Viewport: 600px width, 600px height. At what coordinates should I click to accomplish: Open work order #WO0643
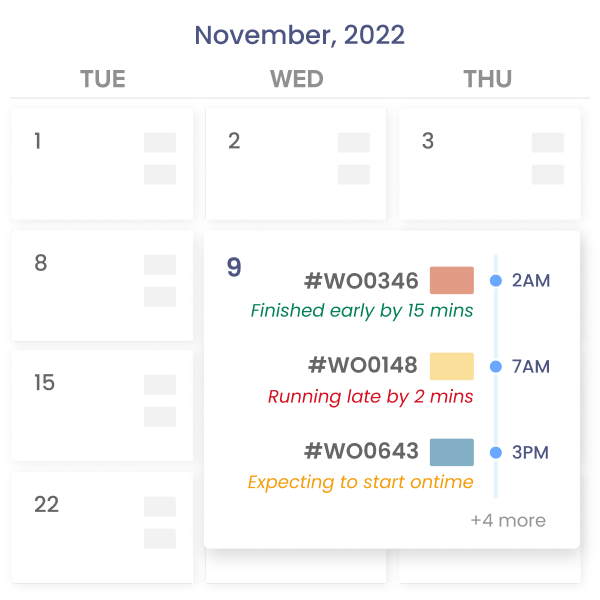click(x=361, y=452)
